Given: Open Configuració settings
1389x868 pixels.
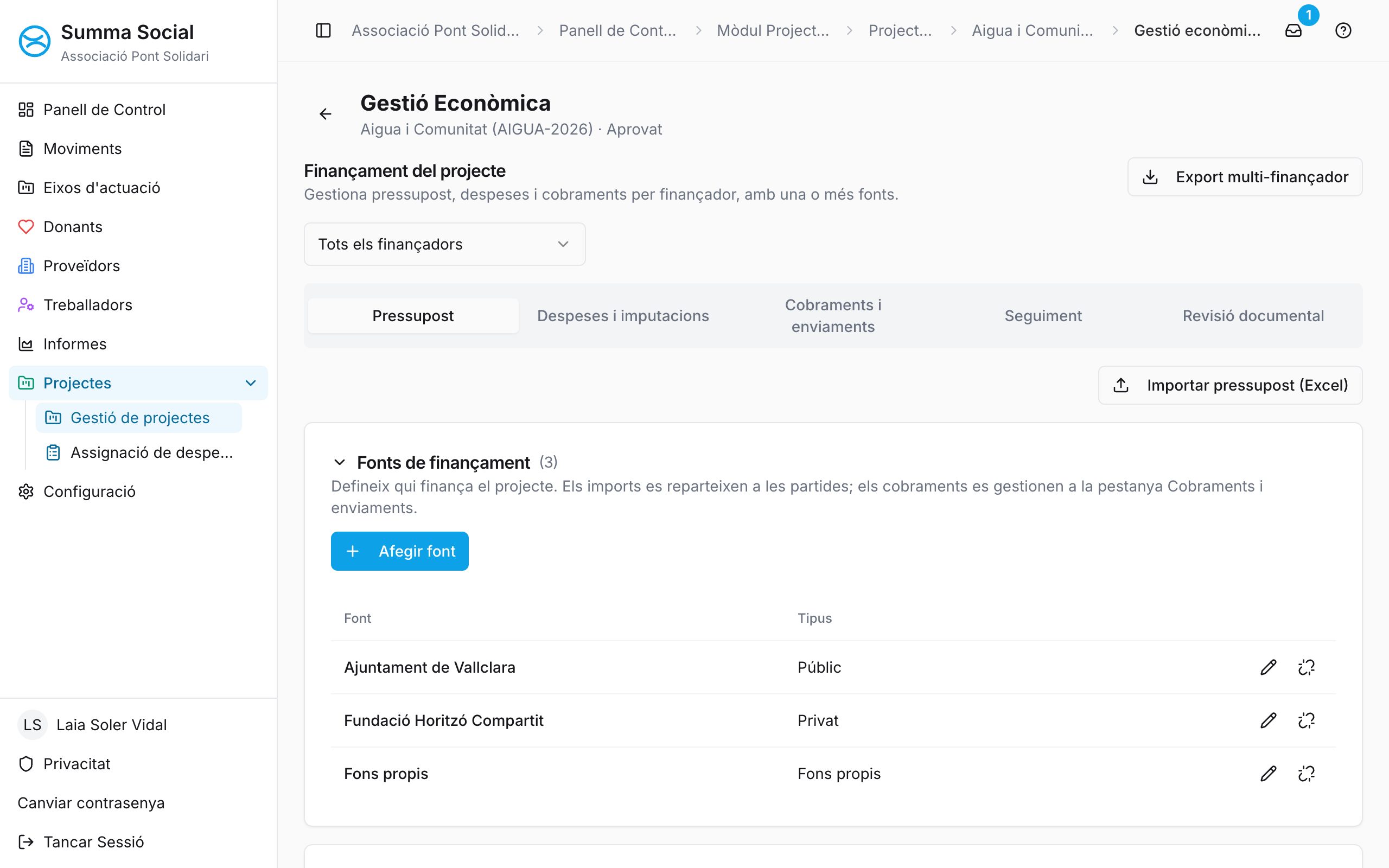Looking at the screenshot, I should point(138,492).
